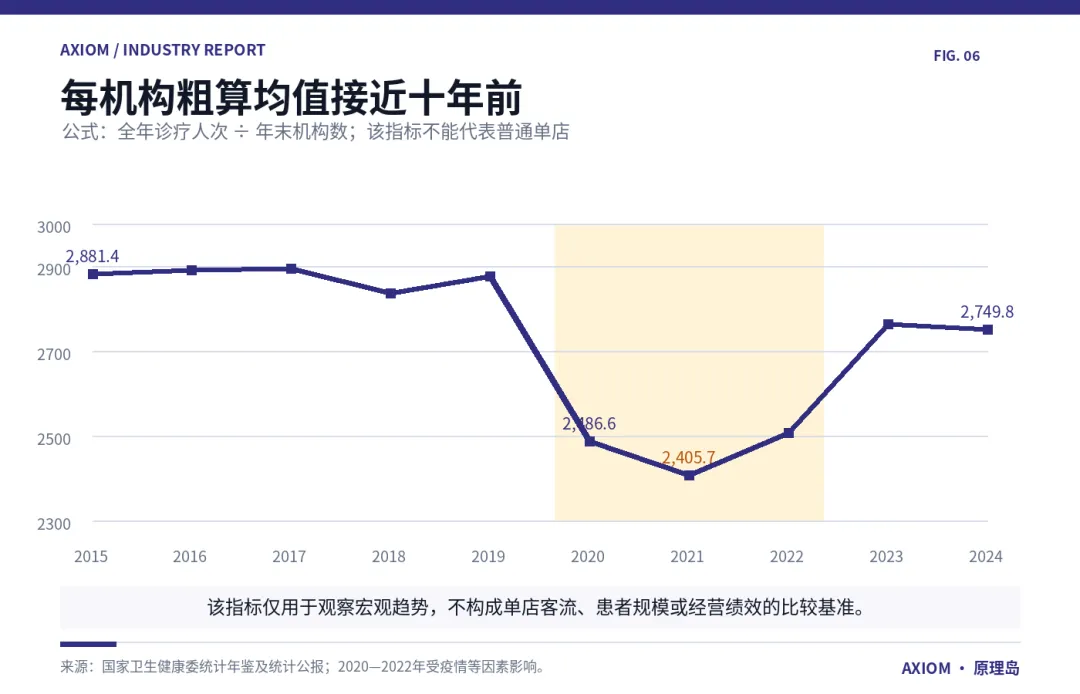Viewport: 1080px width, 694px height.
Task: Select the 2021 lowest data point marker
Action: tap(689, 475)
